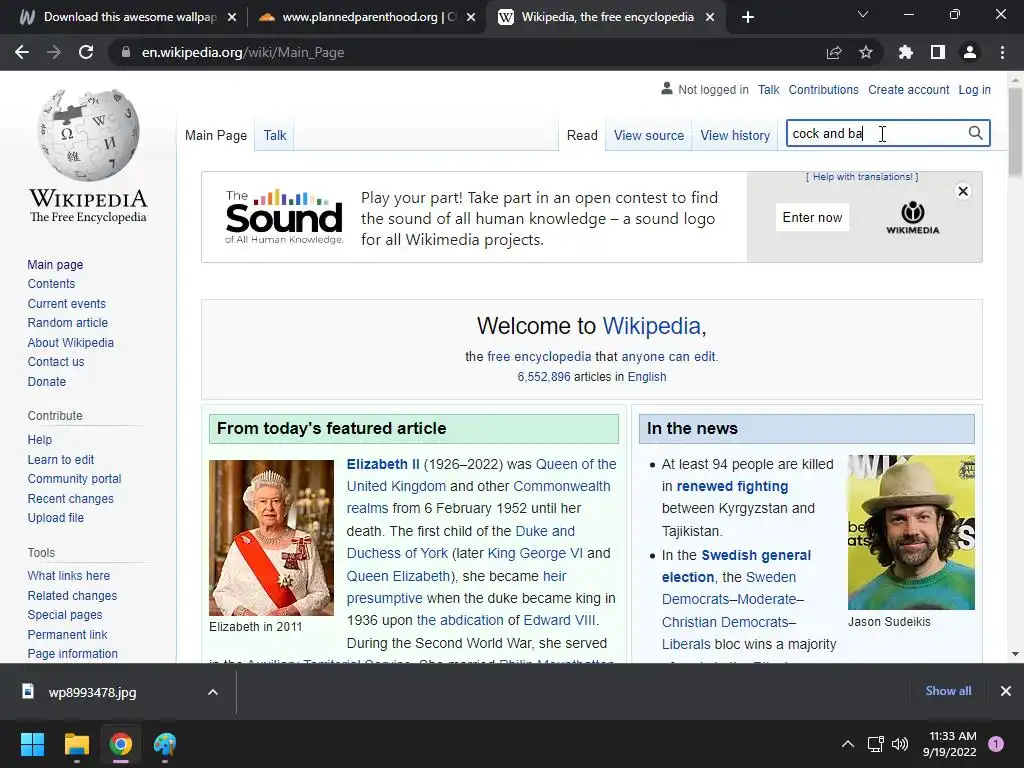The image size is (1024, 768).
Task: Open the Random article sidebar link
Action: [67, 323]
